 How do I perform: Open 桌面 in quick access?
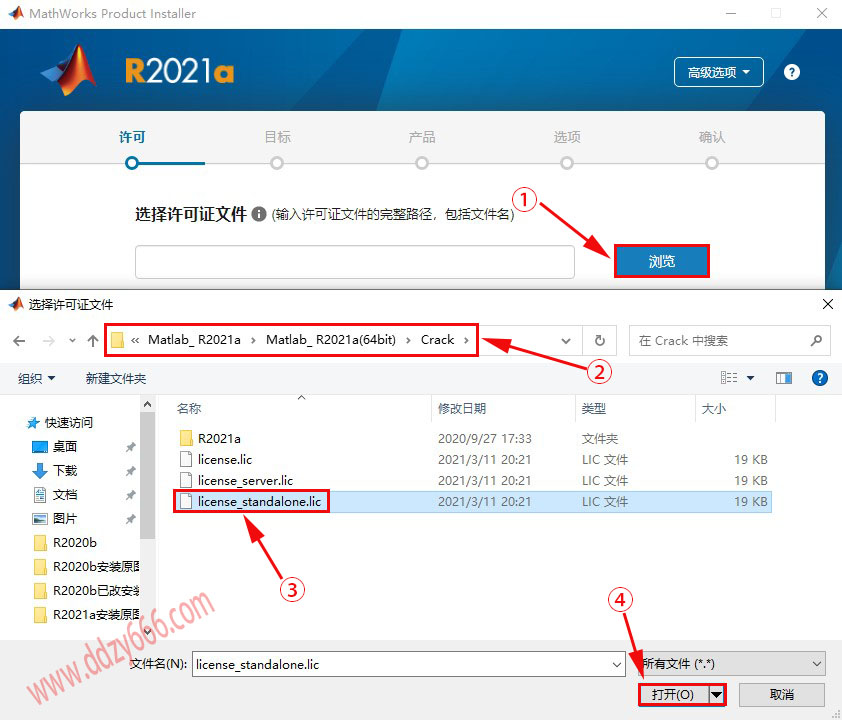(x=65, y=447)
